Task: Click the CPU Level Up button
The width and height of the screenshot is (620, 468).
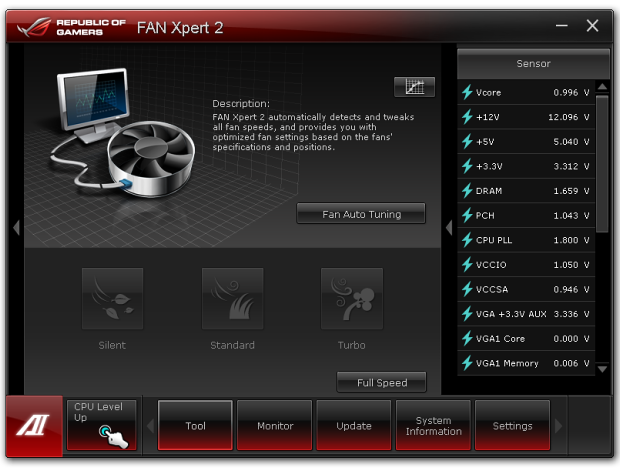Action: [x=102, y=425]
